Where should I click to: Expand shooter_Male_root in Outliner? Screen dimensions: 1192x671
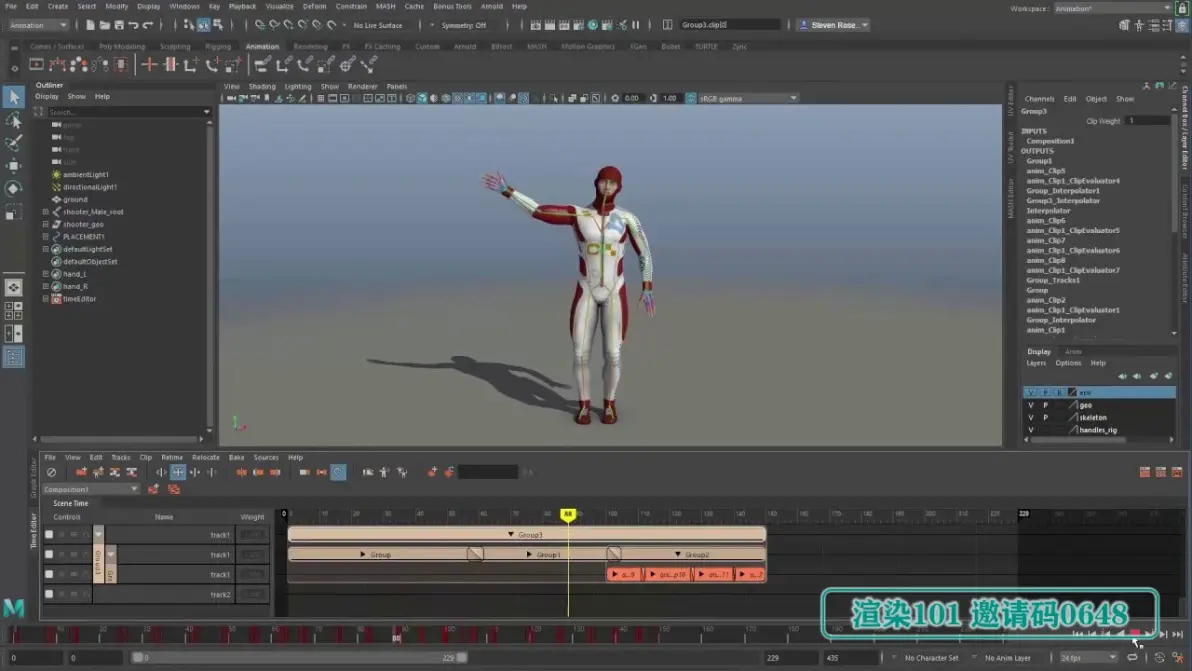pos(46,212)
